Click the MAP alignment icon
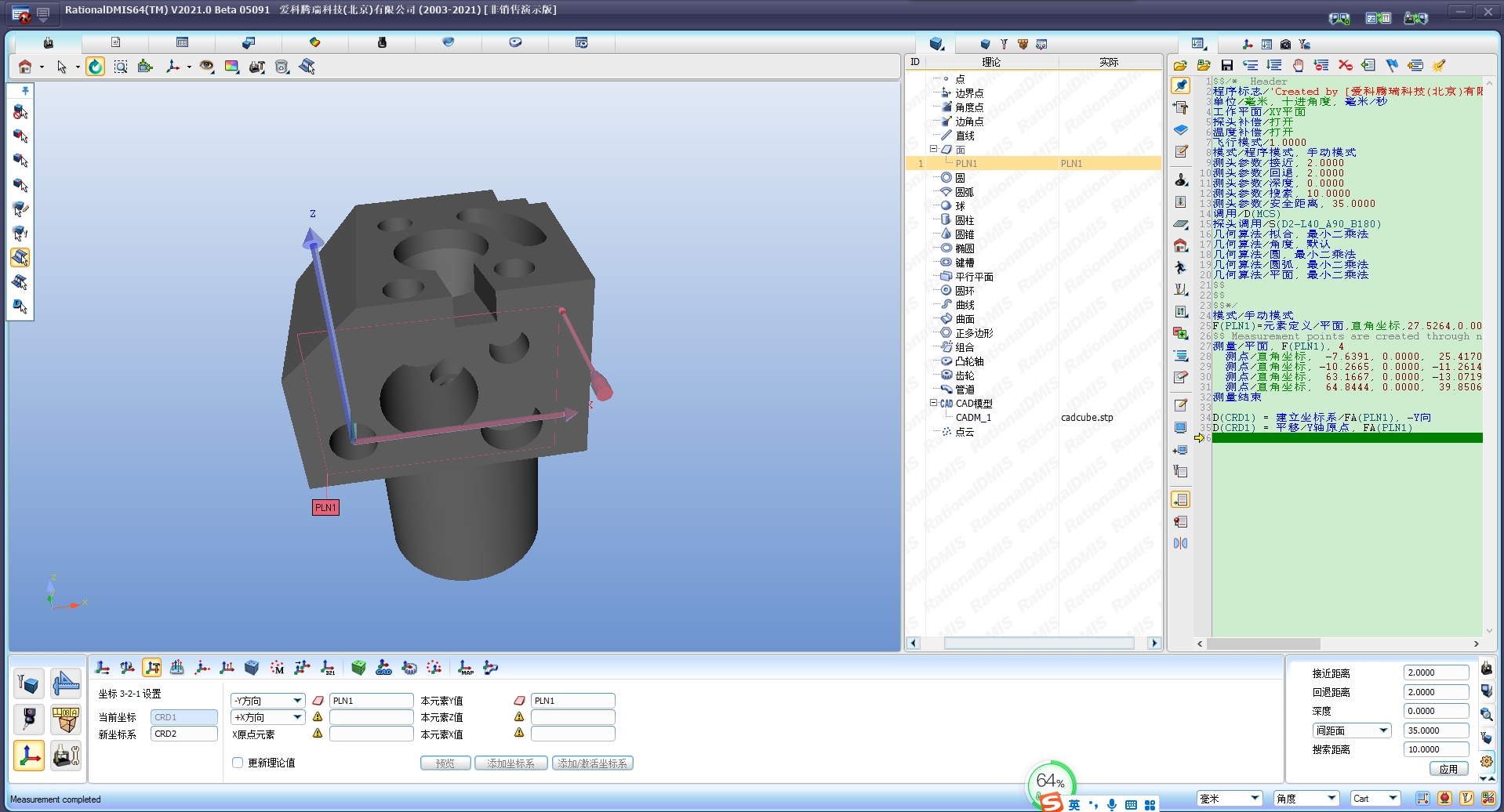Viewport: 1504px width, 812px height. [465, 668]
